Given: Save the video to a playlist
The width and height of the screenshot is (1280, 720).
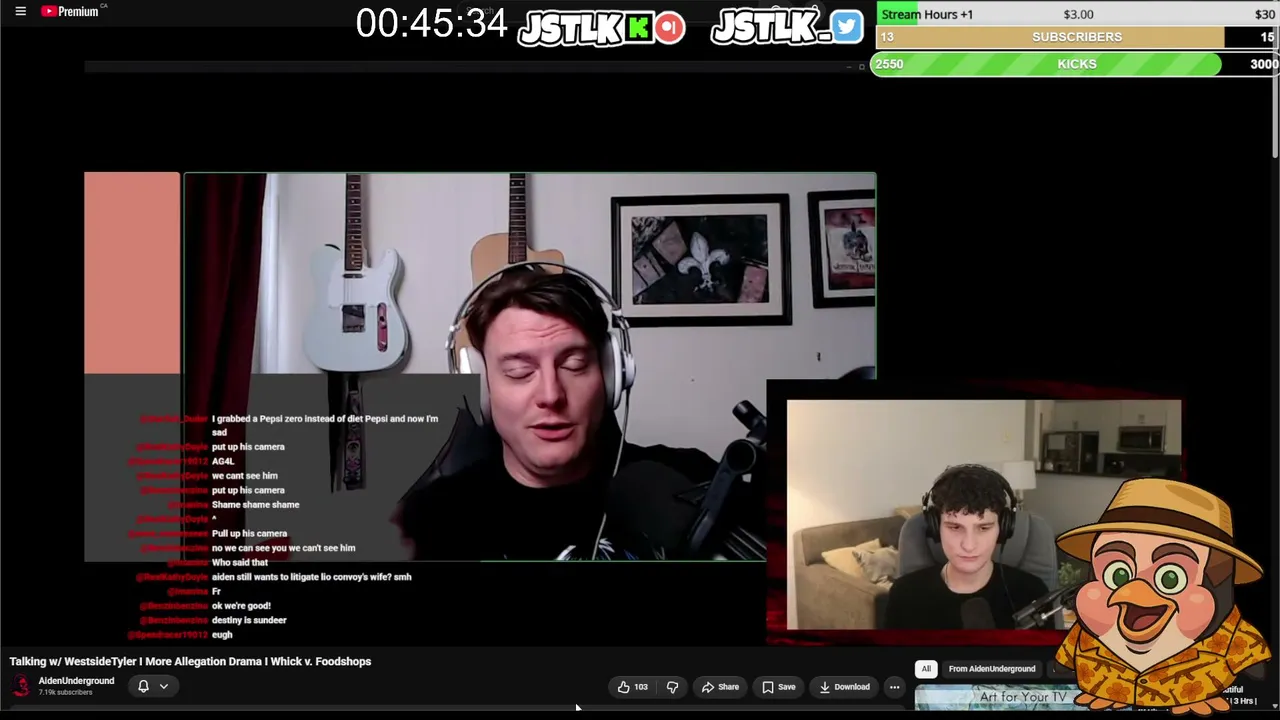Looking at the screenshot, I should 778,687.
